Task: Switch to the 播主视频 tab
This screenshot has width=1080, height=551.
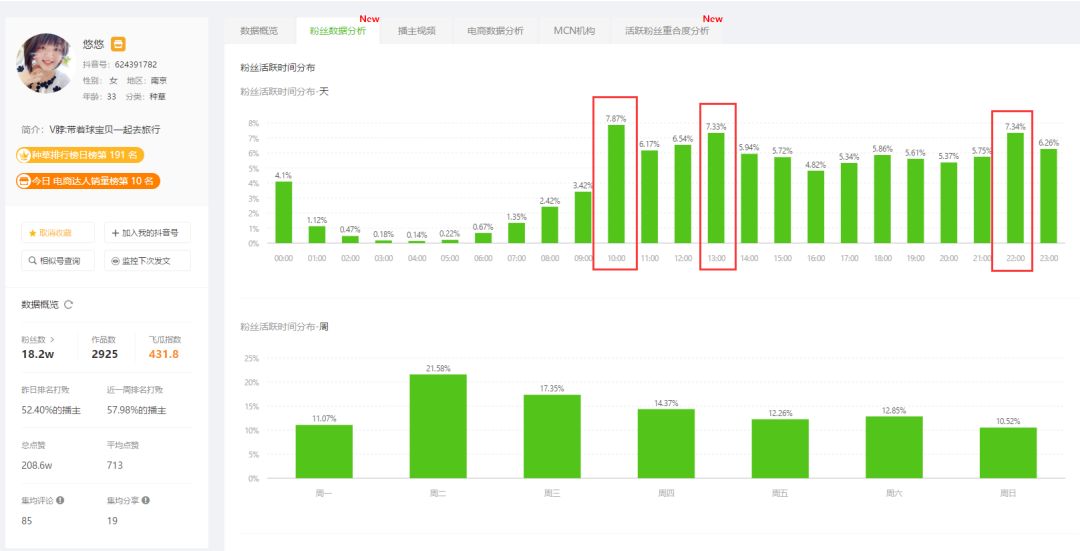Action: (x=417, y=31)
